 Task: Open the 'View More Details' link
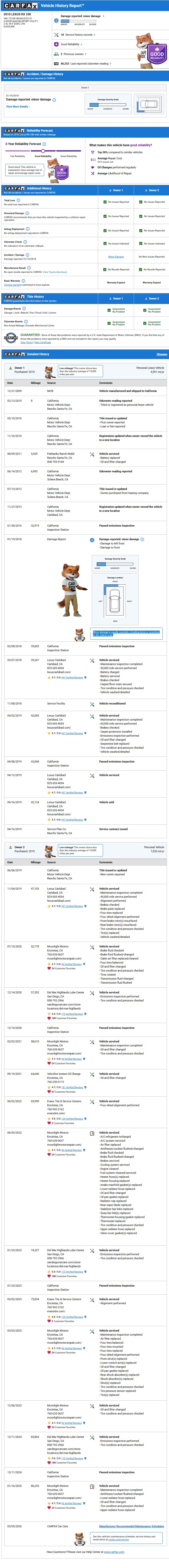point(18,107)
